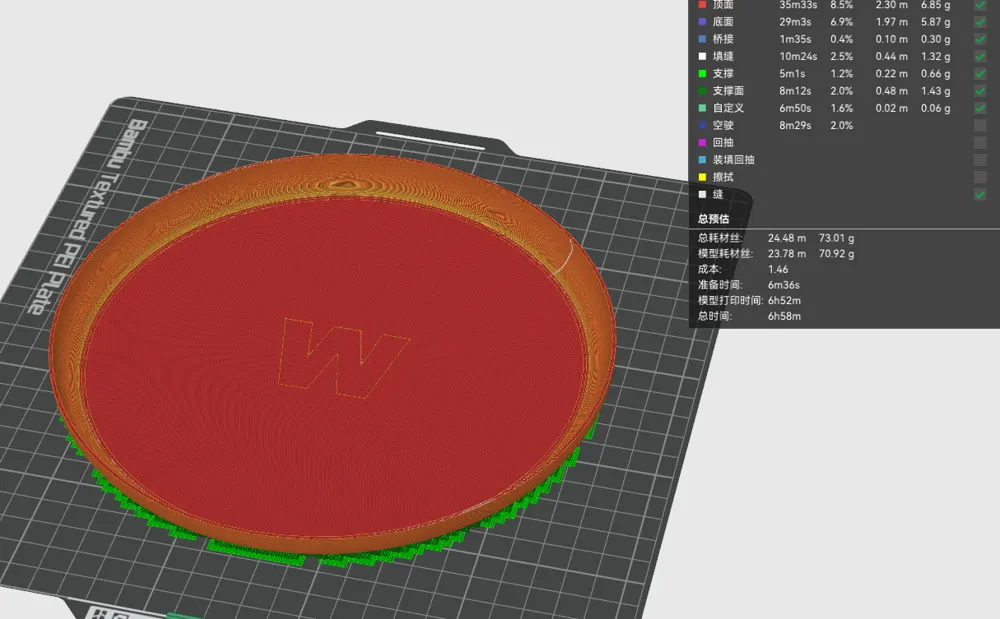
Task: Click the dark green 支撑面 color swatch
Action: point(702,91)
